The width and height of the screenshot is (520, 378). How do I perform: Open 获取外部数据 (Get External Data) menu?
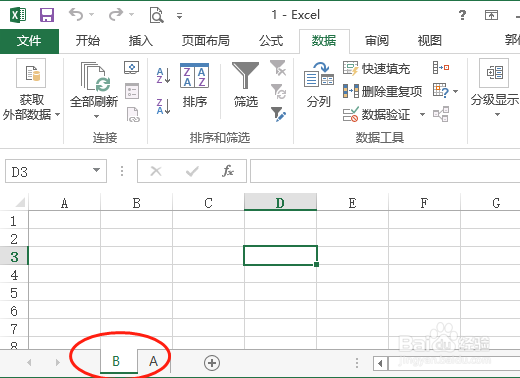(x=31, y=90)
